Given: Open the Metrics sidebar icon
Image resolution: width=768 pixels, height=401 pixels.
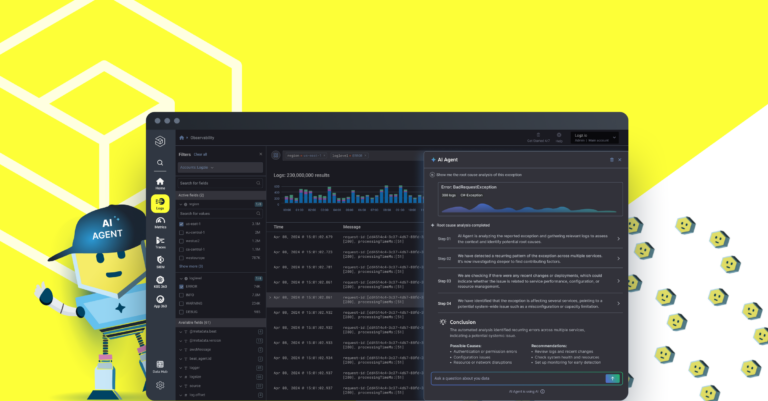Looking at the screenshot, I should pyautogui.click(x=160, y=224).
